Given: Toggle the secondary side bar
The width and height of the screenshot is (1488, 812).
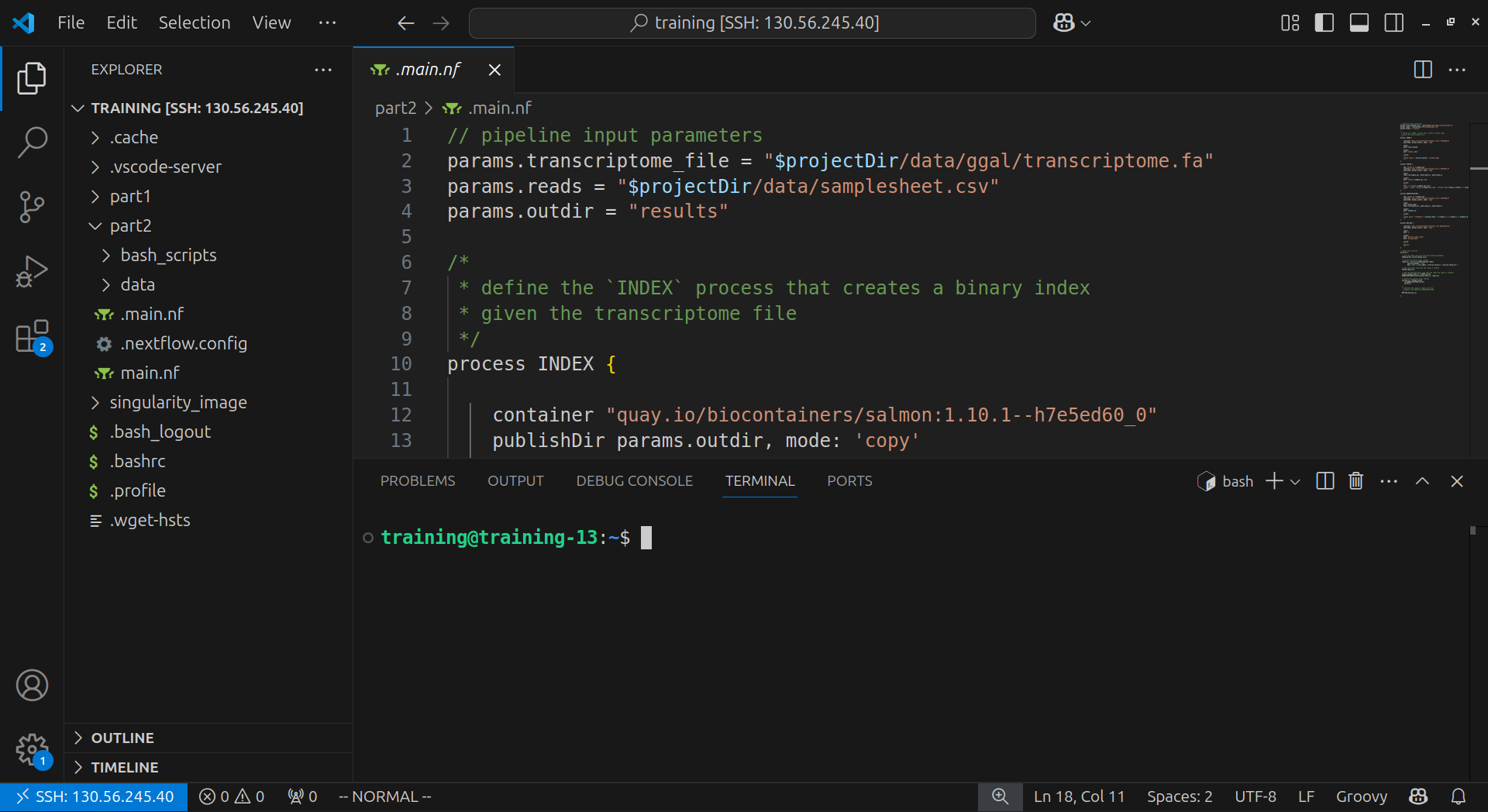Looking at the screenshot, I should [1393, 23].
